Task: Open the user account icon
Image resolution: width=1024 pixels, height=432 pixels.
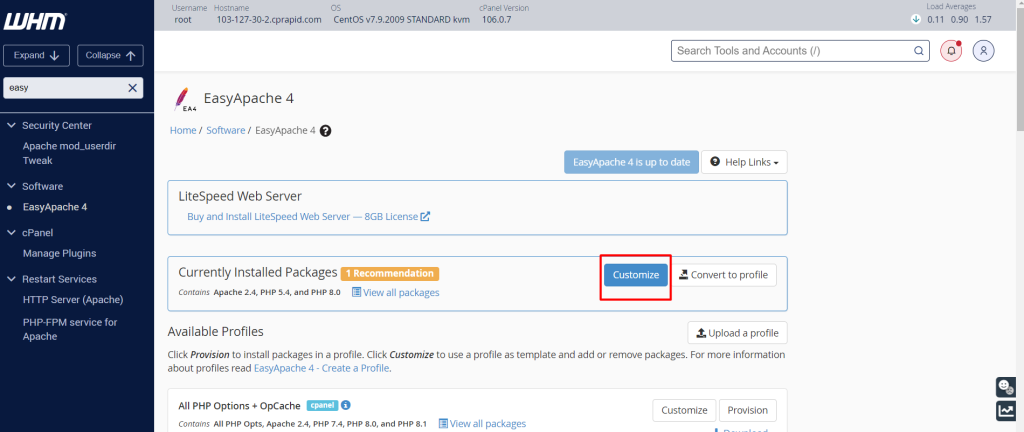Action: [x=984, y=50]
